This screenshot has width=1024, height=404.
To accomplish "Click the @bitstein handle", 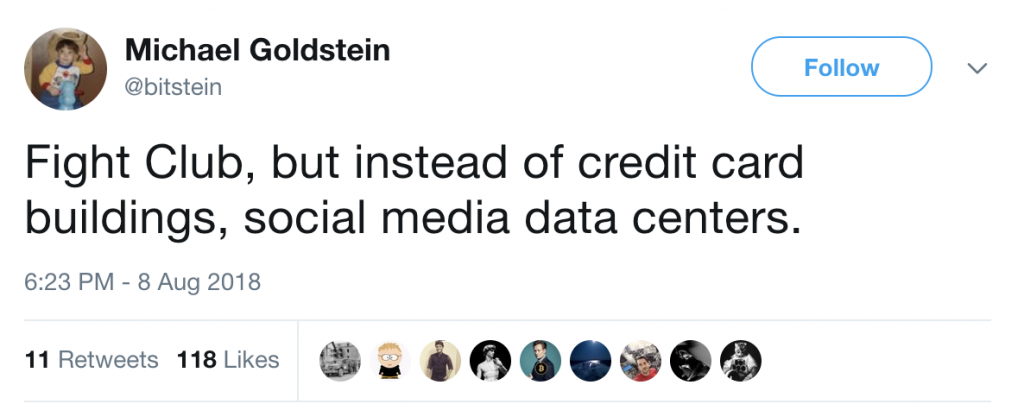I will (x=174, y=88).
